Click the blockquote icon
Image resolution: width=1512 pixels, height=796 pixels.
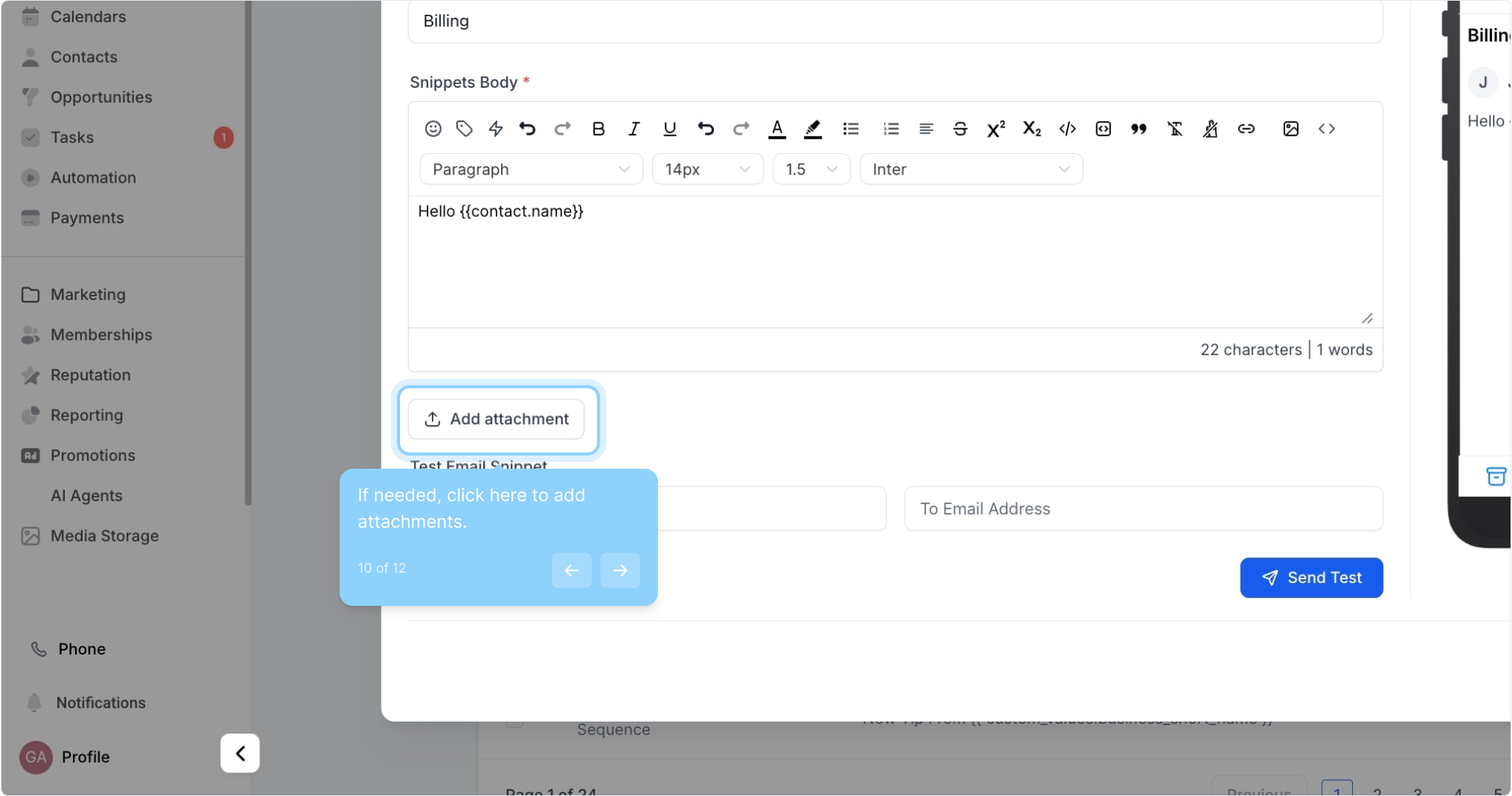point(1138,129)
